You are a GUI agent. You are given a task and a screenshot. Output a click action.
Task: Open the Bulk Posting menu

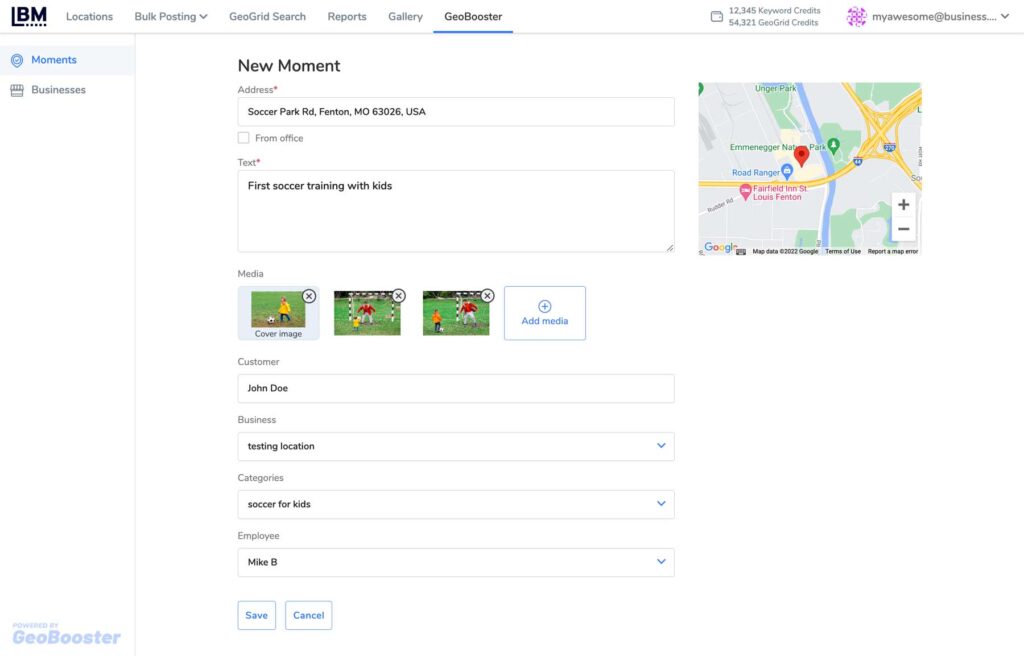pos(170,16)
